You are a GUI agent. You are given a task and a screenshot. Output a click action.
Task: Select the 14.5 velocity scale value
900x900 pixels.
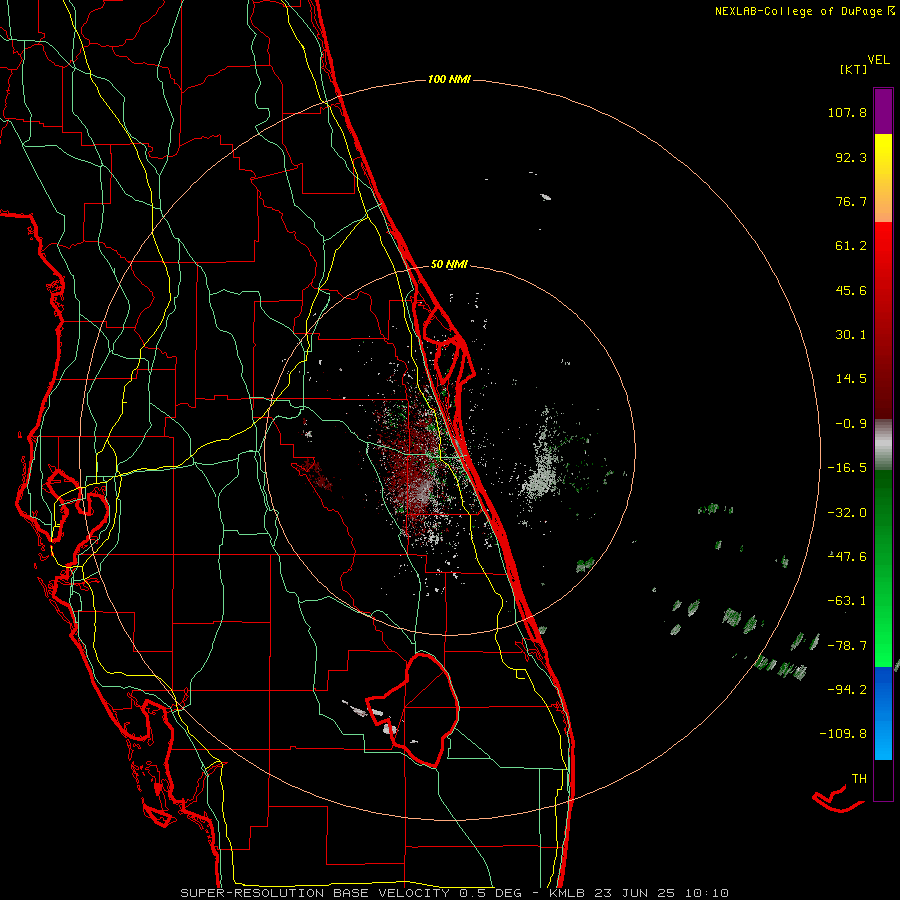click(x=851, y=379)
